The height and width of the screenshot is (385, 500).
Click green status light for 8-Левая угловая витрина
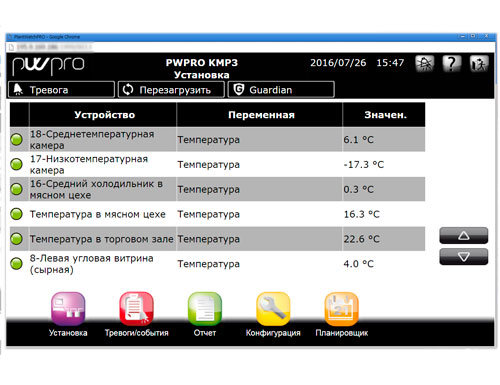[16, 264]
